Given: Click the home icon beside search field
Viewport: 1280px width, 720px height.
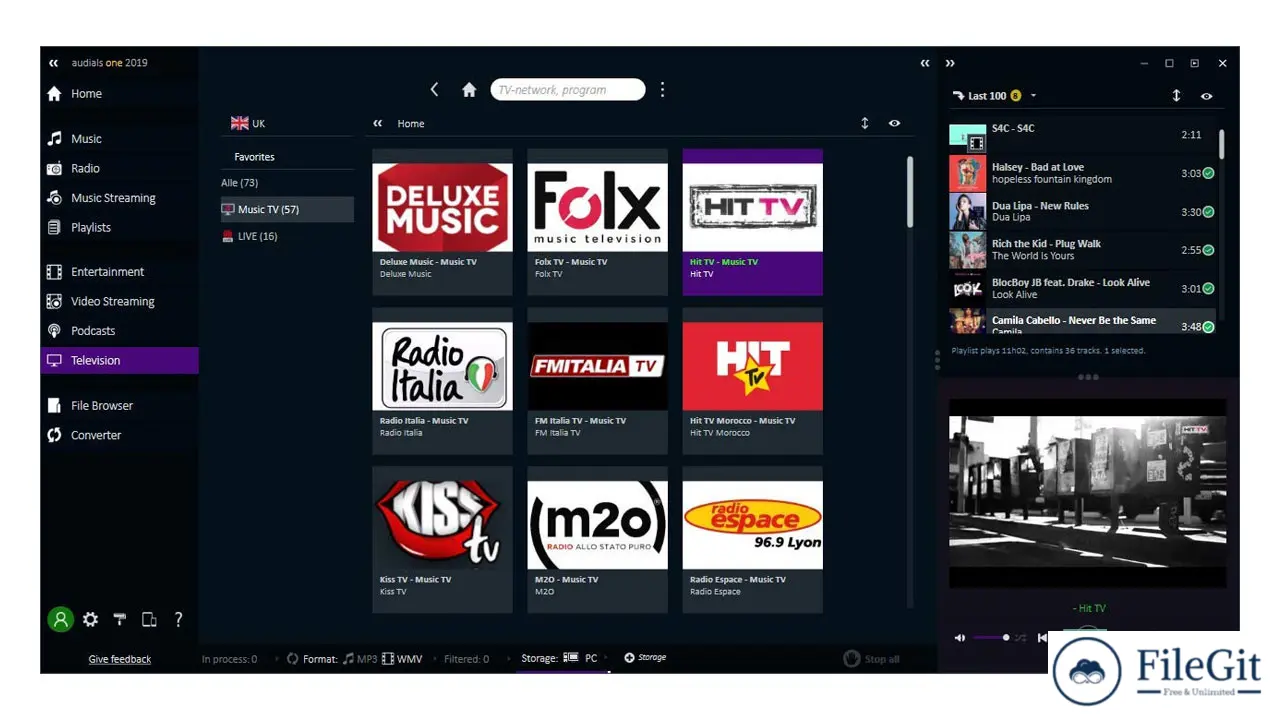Looking at the screenshot, I should tap(469, 90).
